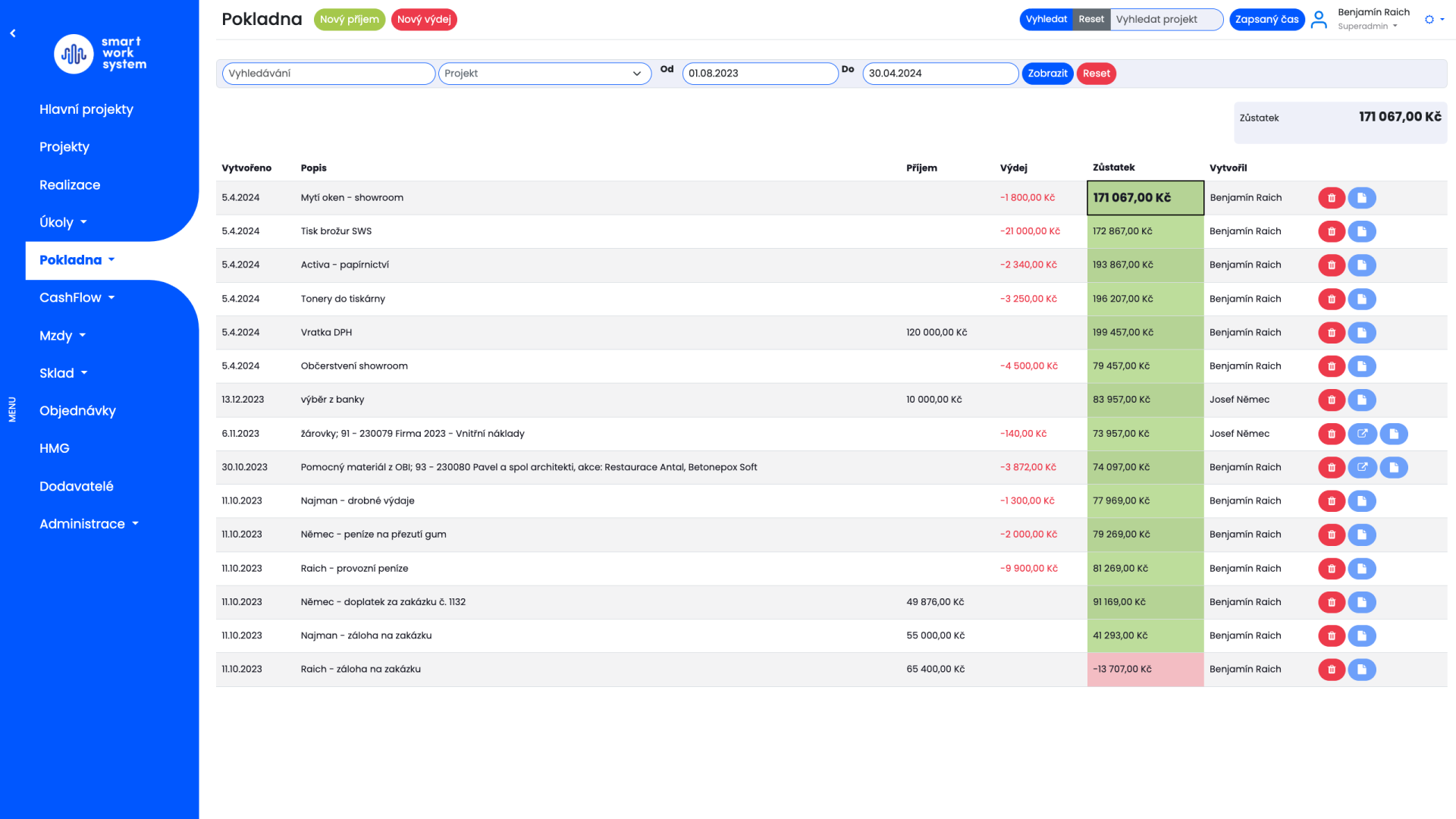Open external link icon for žárovky row

pos(1362,434)
